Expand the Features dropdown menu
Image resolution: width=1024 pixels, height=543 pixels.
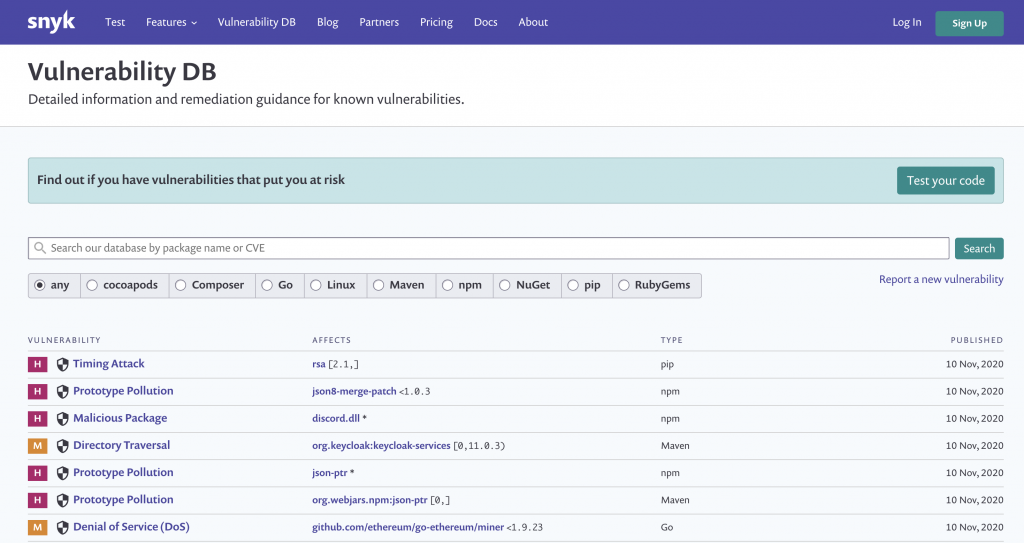click(x=171, y=22)
